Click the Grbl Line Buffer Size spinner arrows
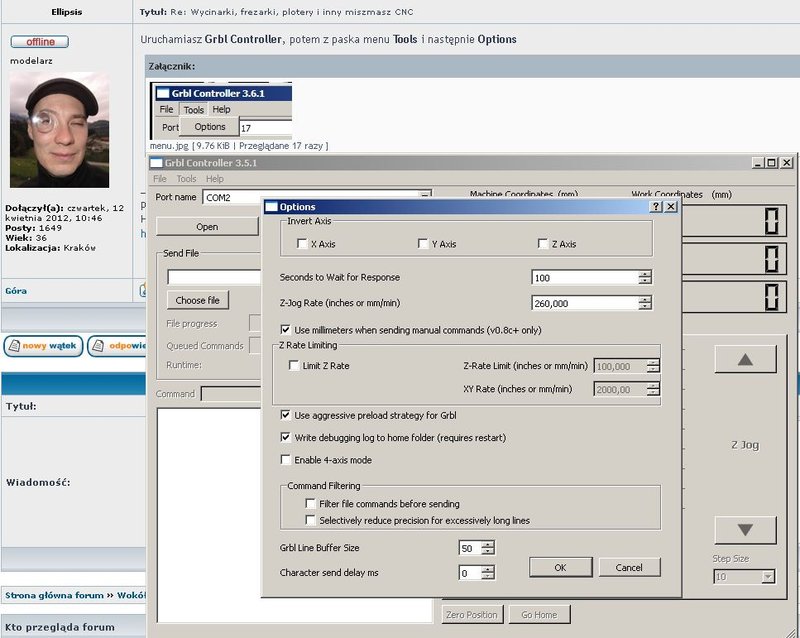The height and width of the screenshot is (638, 800). [x=488, y=548]
